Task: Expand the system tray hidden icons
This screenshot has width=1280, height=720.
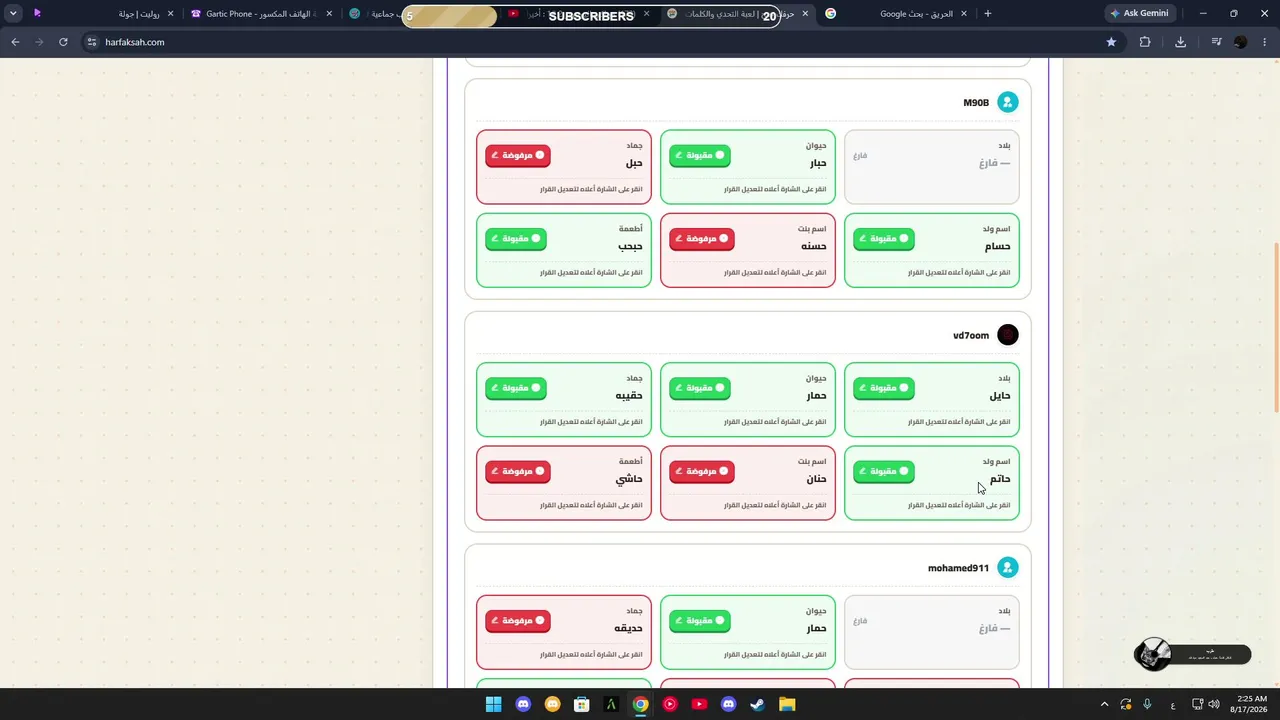Action: [1104, 704]
